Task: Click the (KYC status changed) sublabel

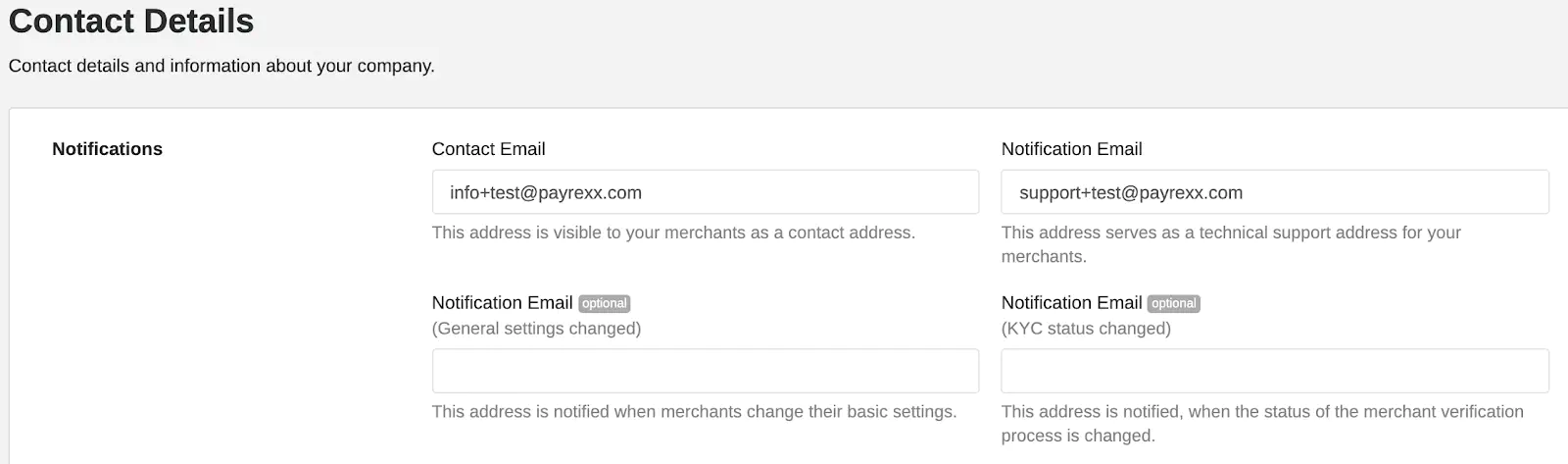Action: 1086,329
